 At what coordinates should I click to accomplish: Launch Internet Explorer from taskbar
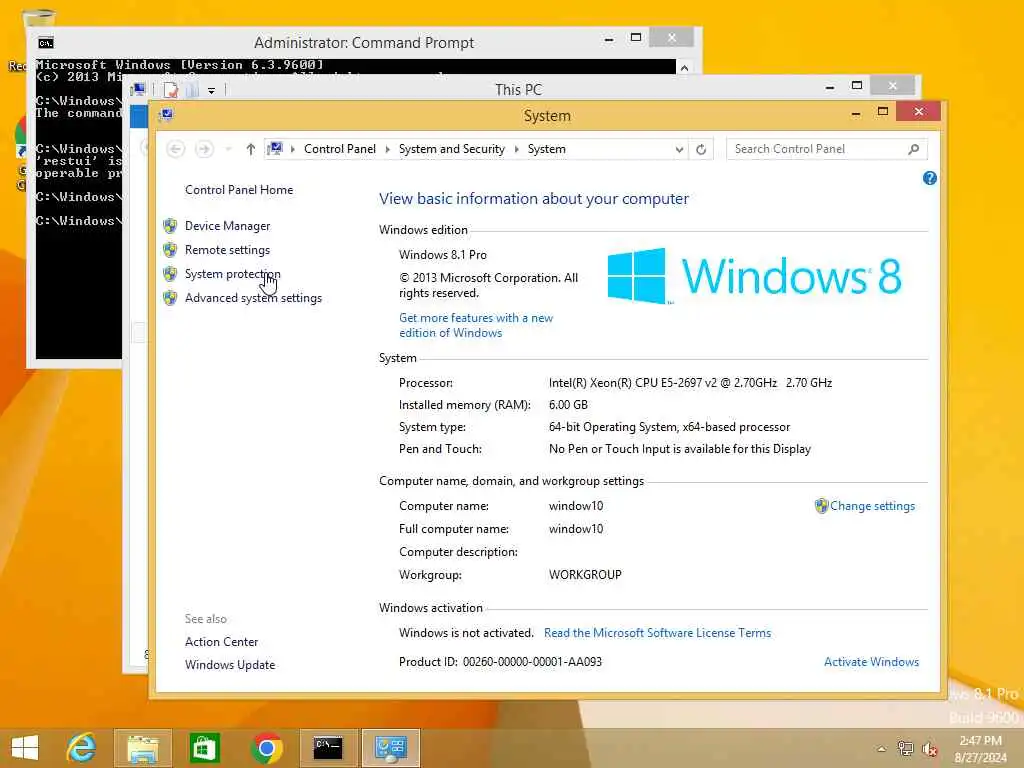(x=82, y=748)
